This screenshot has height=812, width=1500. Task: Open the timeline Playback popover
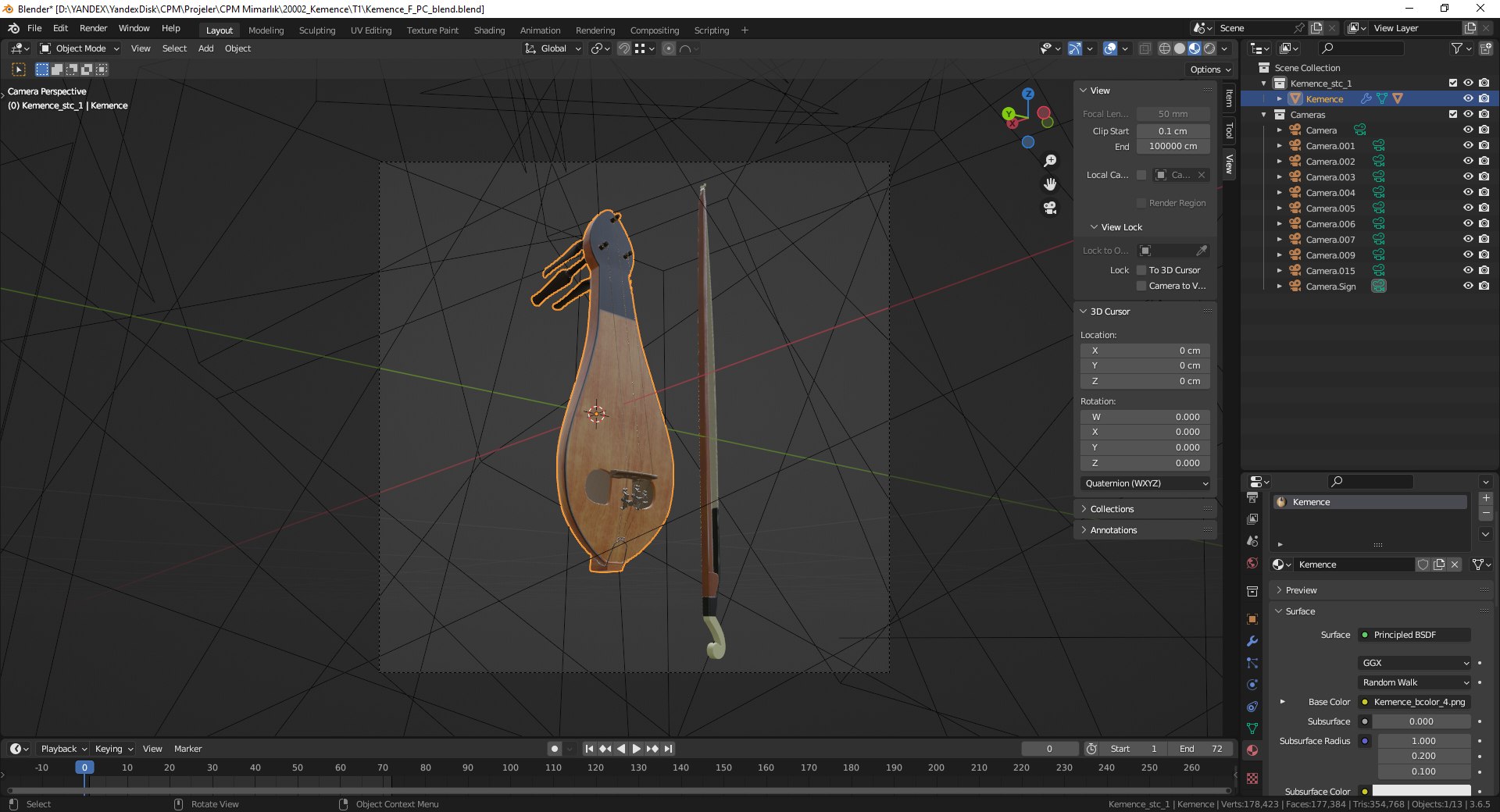[63, 749]
